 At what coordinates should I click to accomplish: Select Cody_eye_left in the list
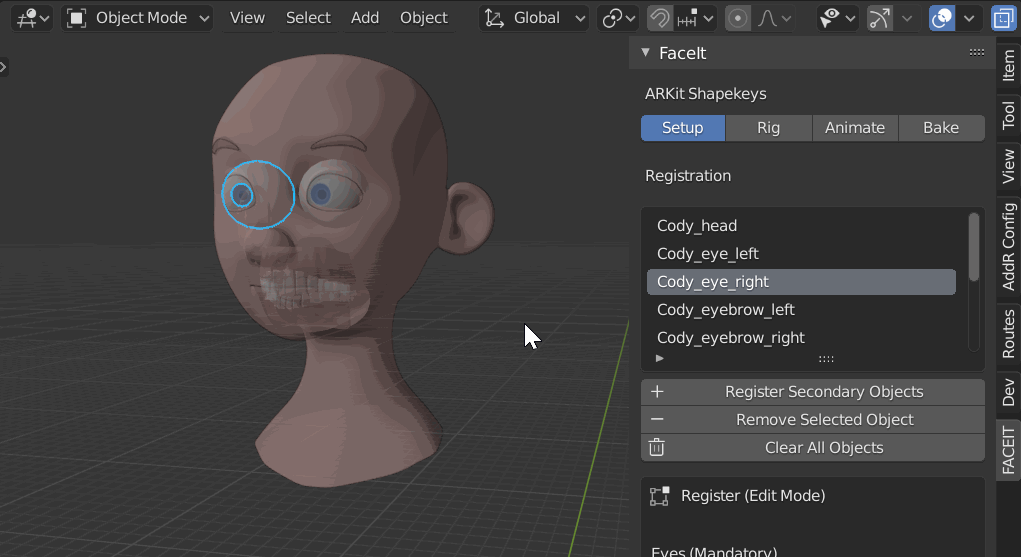pyautogui.click(x=801, y=253)
